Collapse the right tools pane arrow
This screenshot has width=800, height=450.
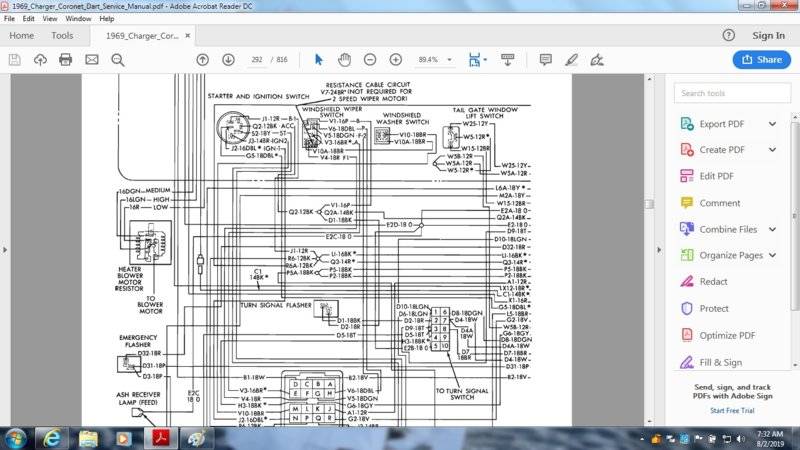659,250
